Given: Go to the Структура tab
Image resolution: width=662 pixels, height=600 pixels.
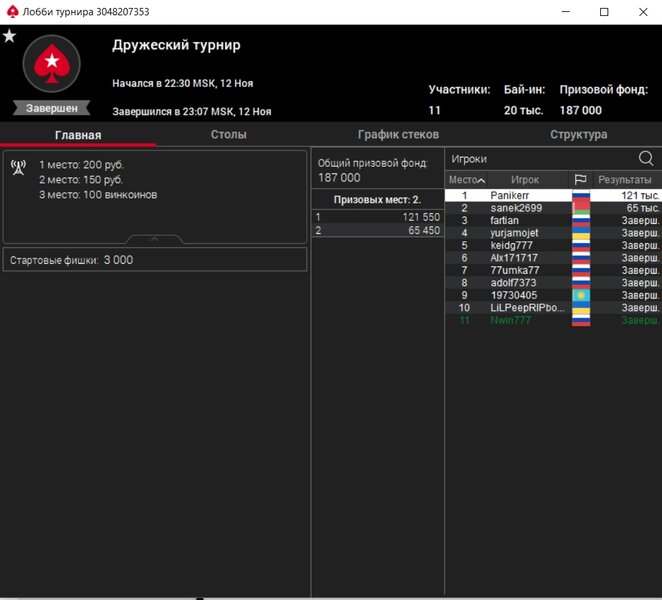Looking at the screenshot, I should (x=578, y=135).
